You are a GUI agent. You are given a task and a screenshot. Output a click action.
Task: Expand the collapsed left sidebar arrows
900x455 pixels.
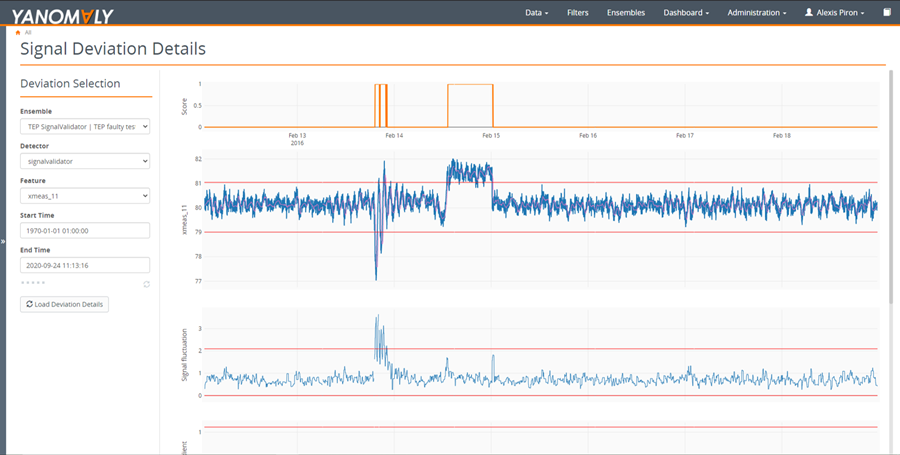[x=3, y=242]
